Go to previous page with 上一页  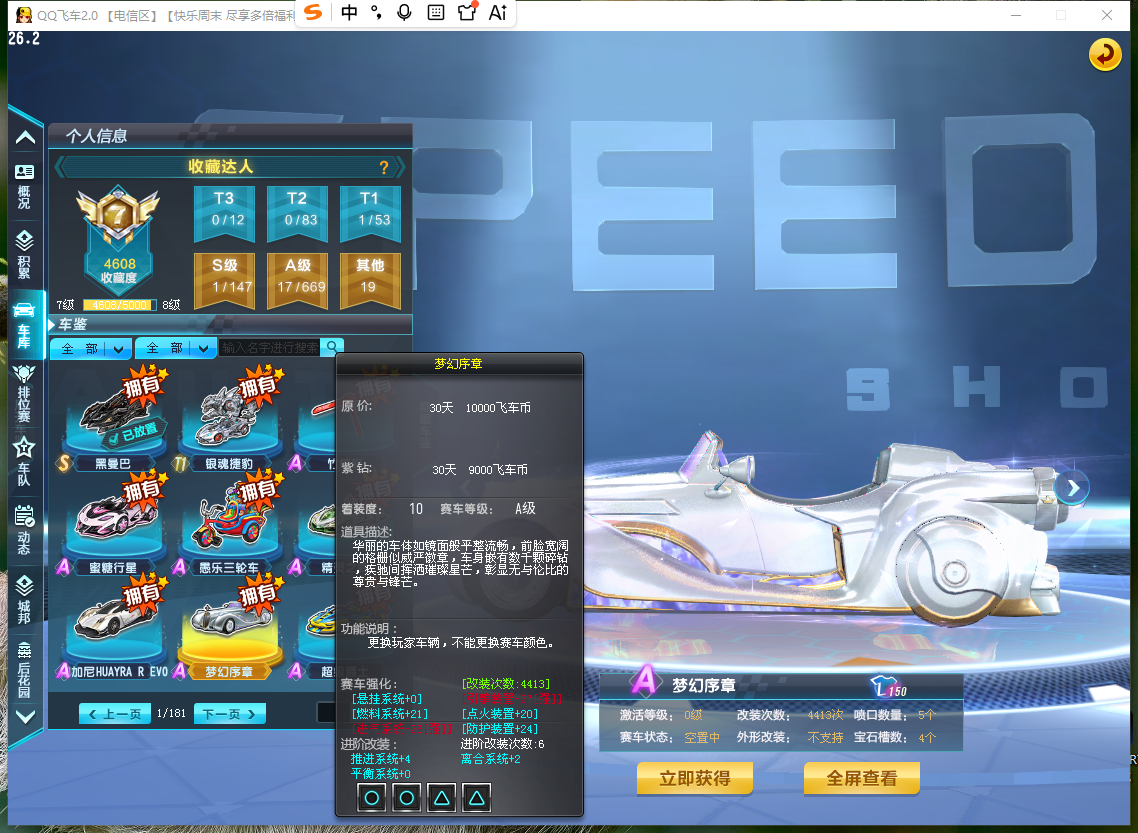(115, 713)
